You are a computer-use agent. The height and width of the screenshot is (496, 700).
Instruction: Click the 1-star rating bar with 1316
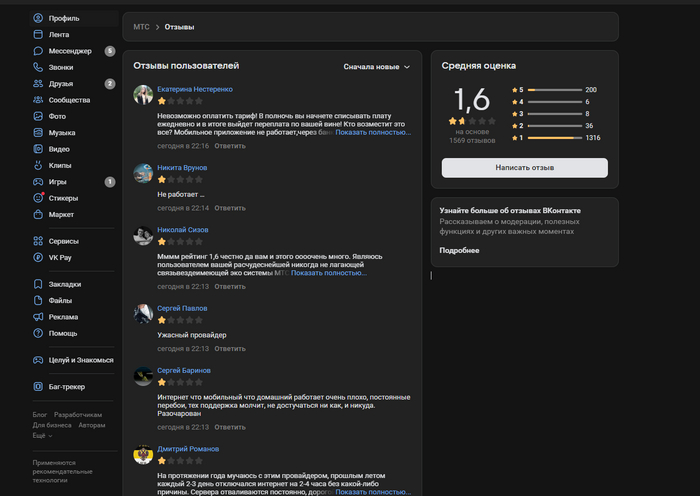(556, 138)
